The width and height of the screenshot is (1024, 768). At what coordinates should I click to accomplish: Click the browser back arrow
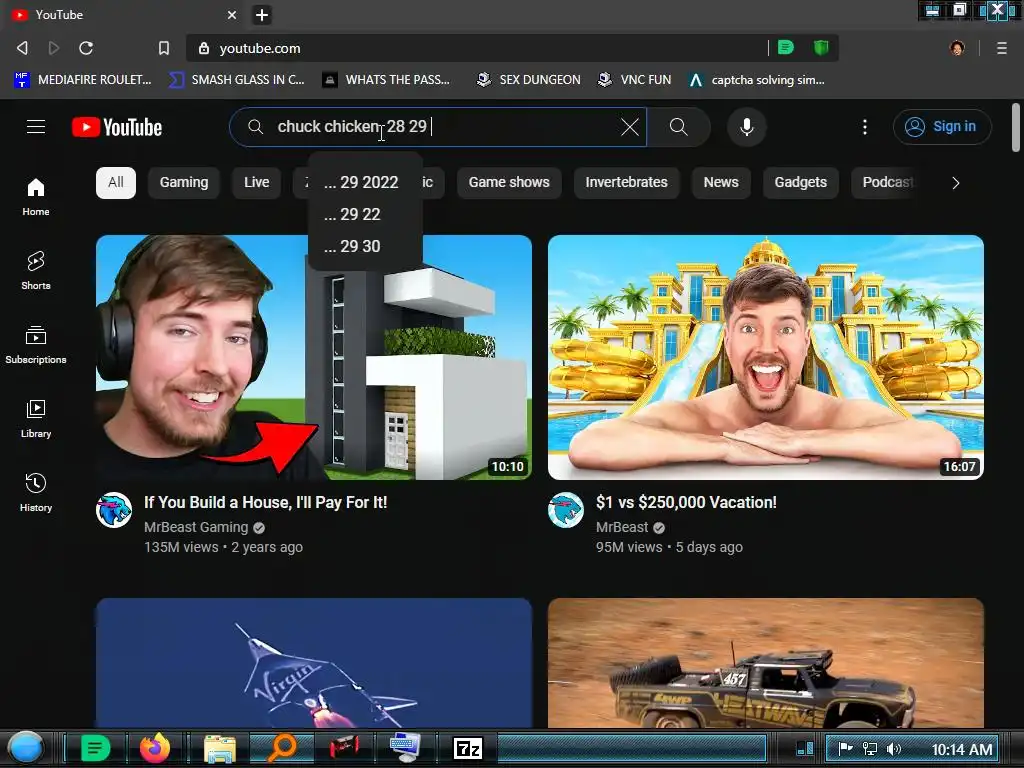(22, 48)
